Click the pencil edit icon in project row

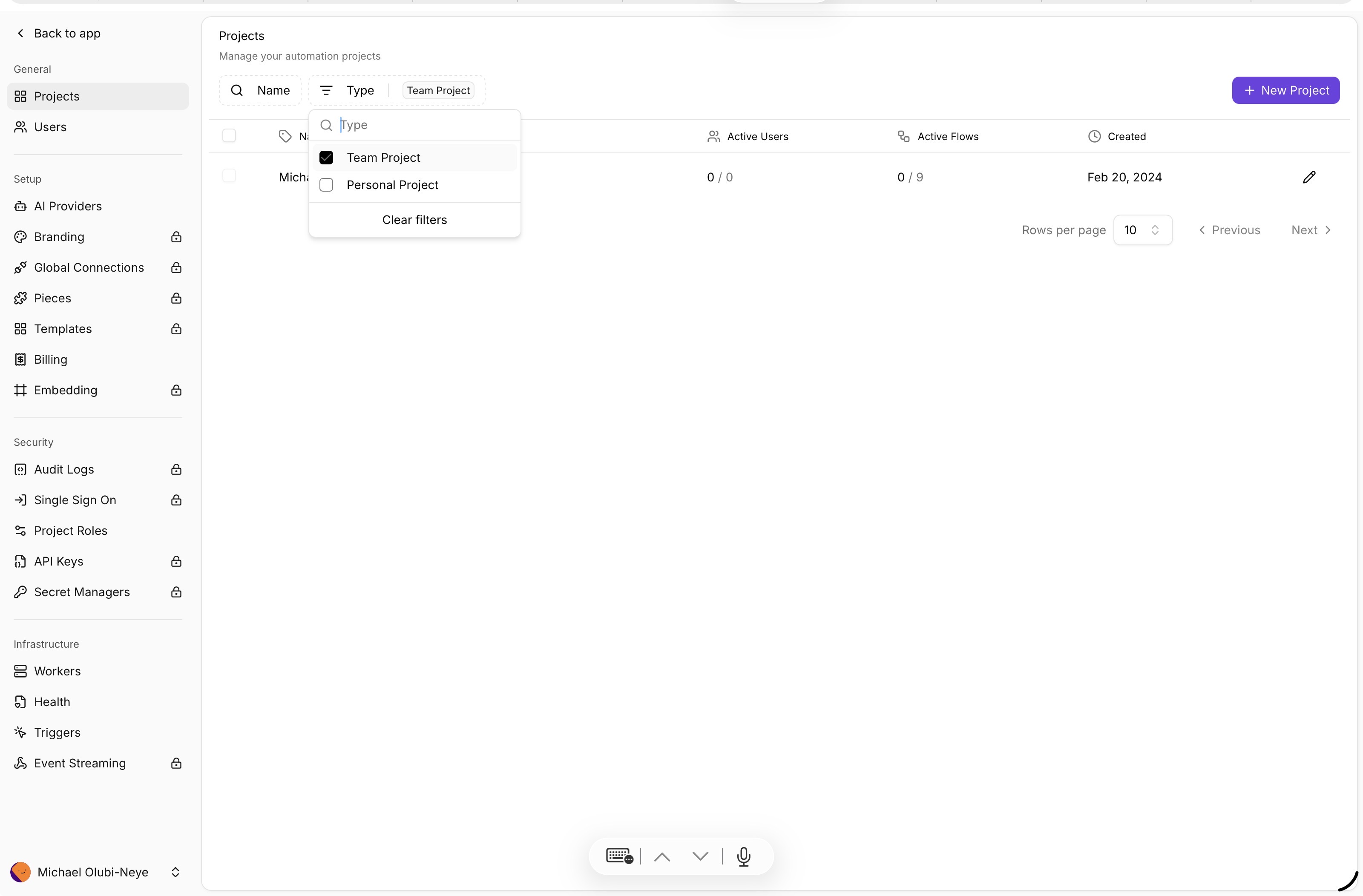1308,177
